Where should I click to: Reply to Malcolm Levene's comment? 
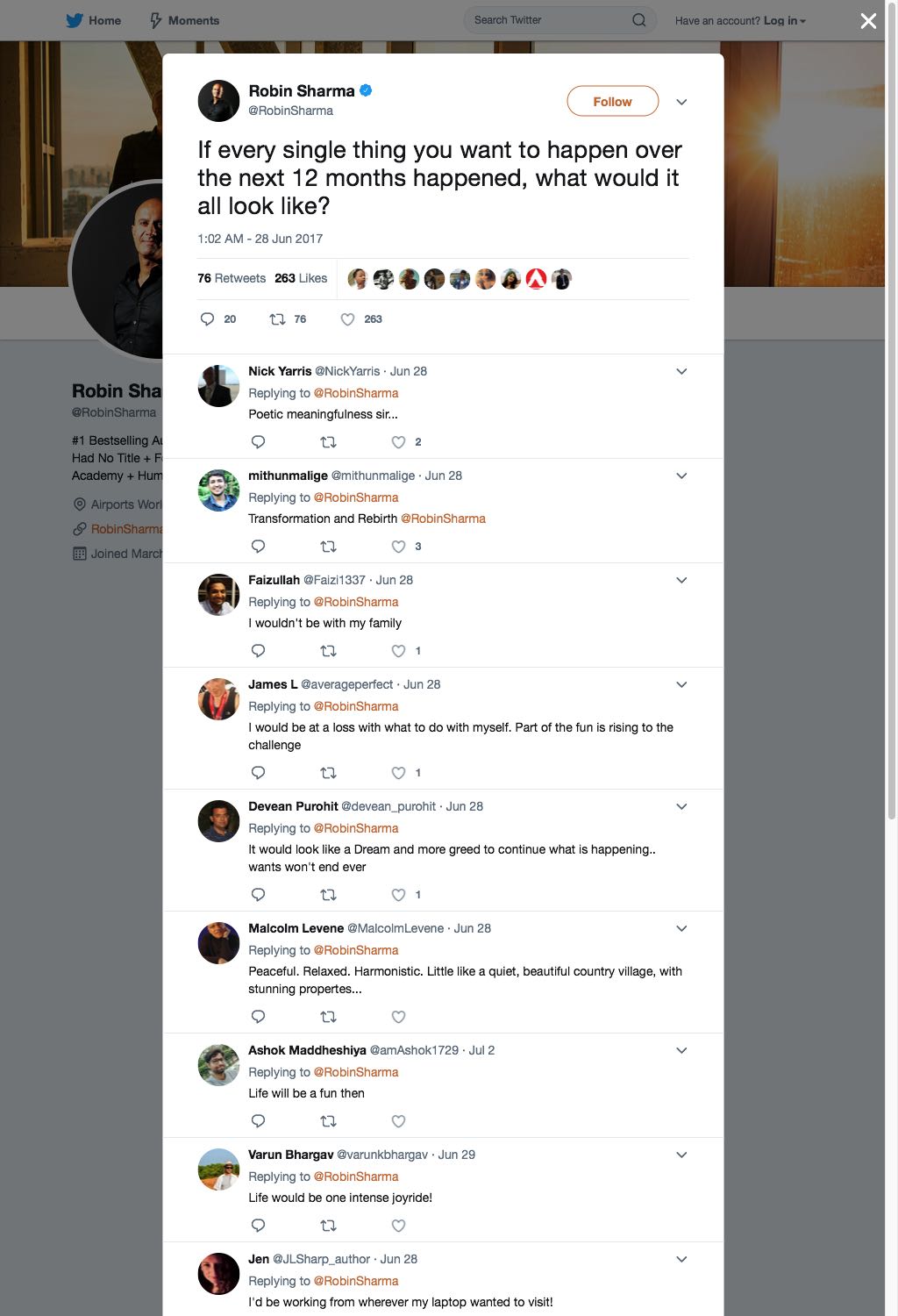[258, 1017]
